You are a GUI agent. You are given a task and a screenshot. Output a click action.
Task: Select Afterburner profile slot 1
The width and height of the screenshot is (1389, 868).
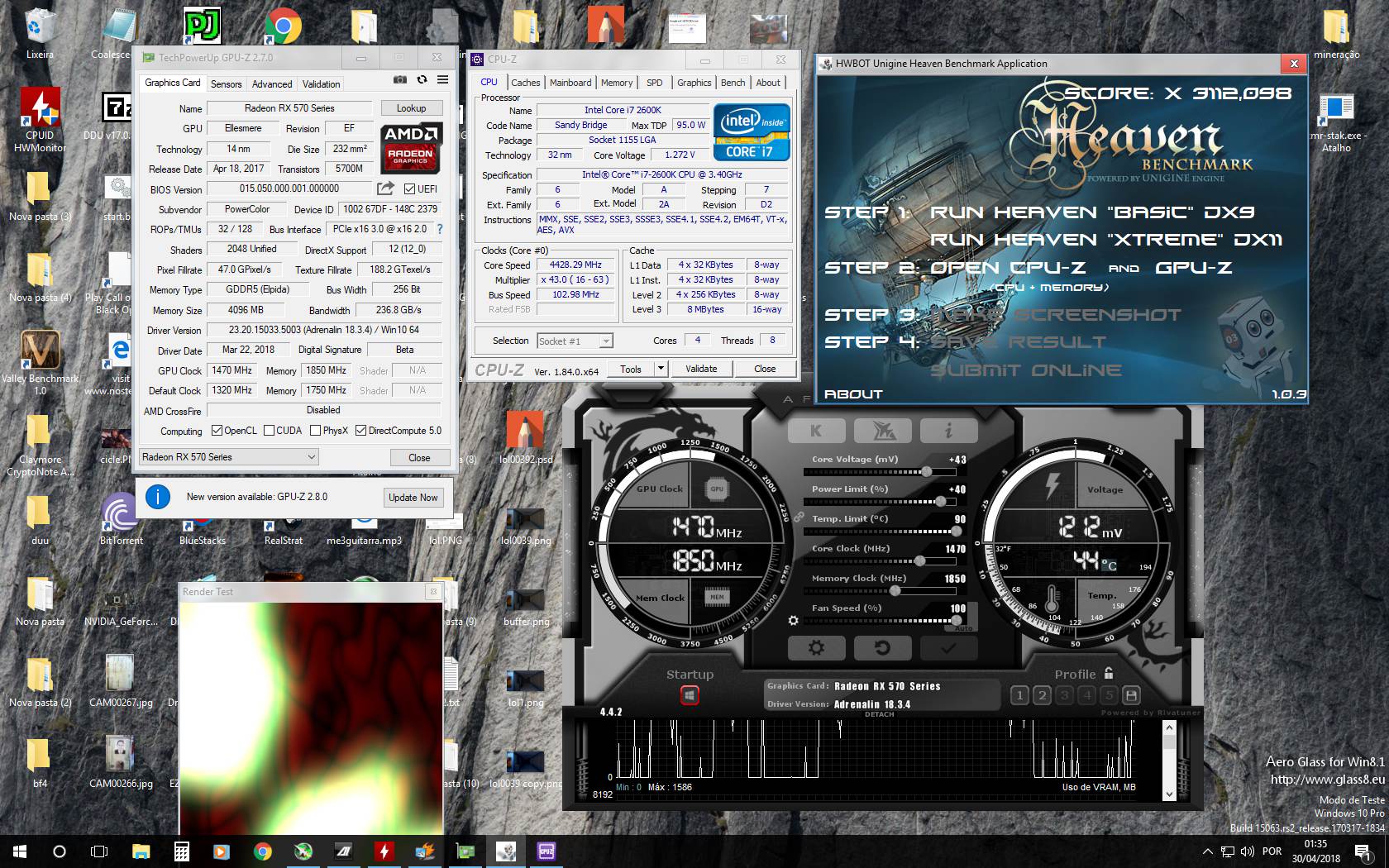[1019, 695]
